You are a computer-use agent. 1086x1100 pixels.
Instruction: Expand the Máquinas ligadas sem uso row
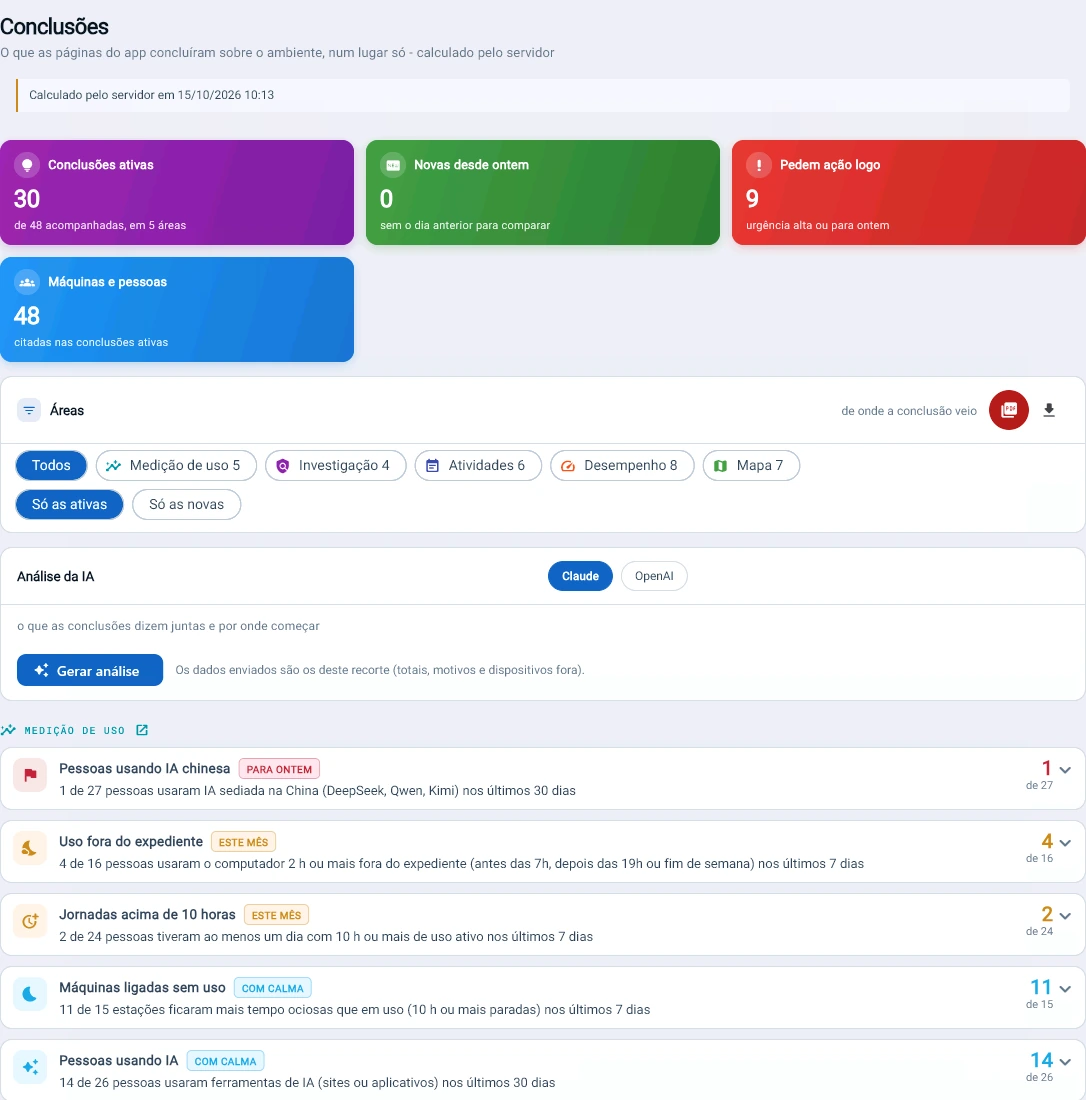coord(1065,988)
